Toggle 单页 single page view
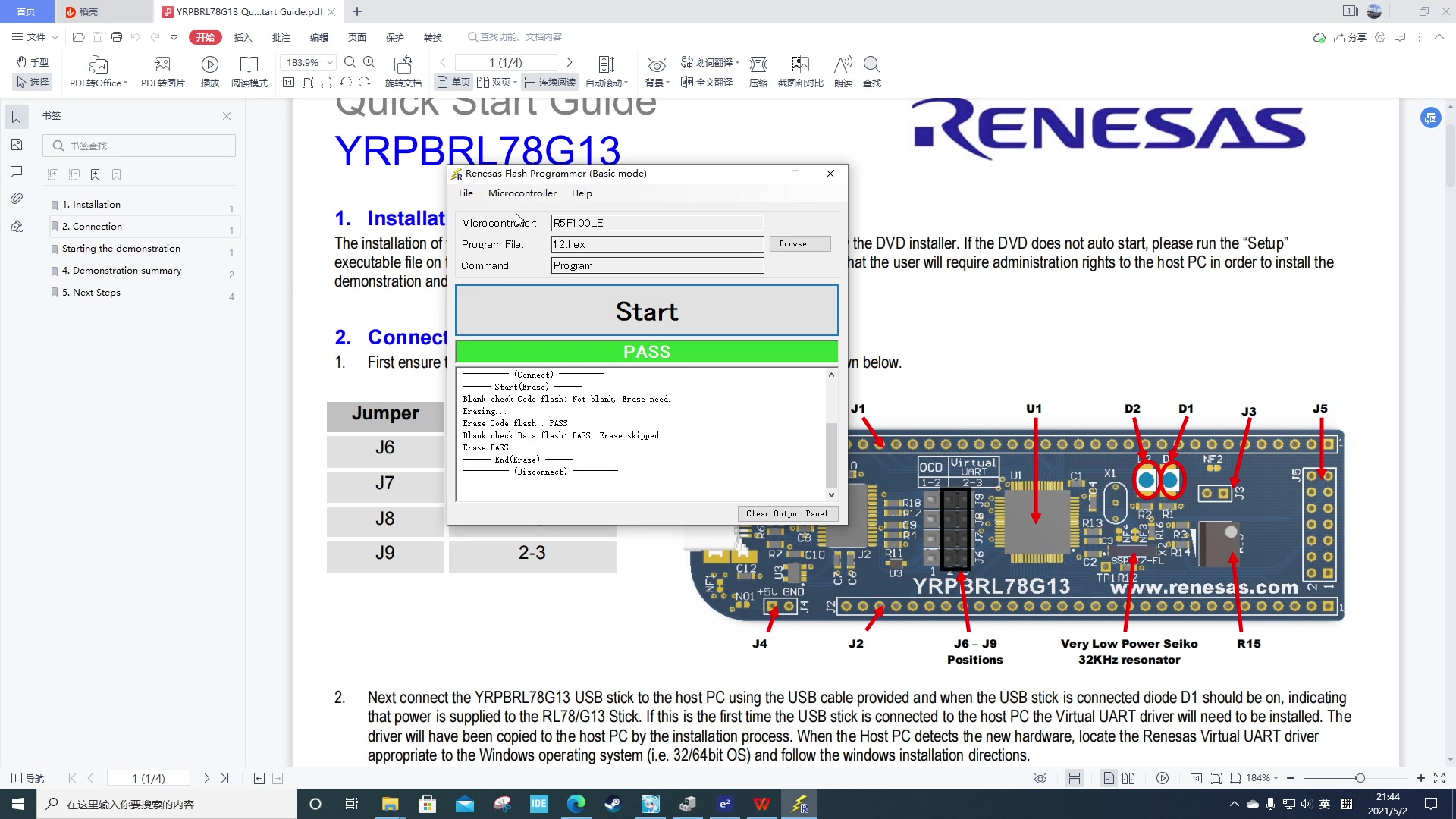The width and height of the screenshot is (1456, 819). [453, 82]
